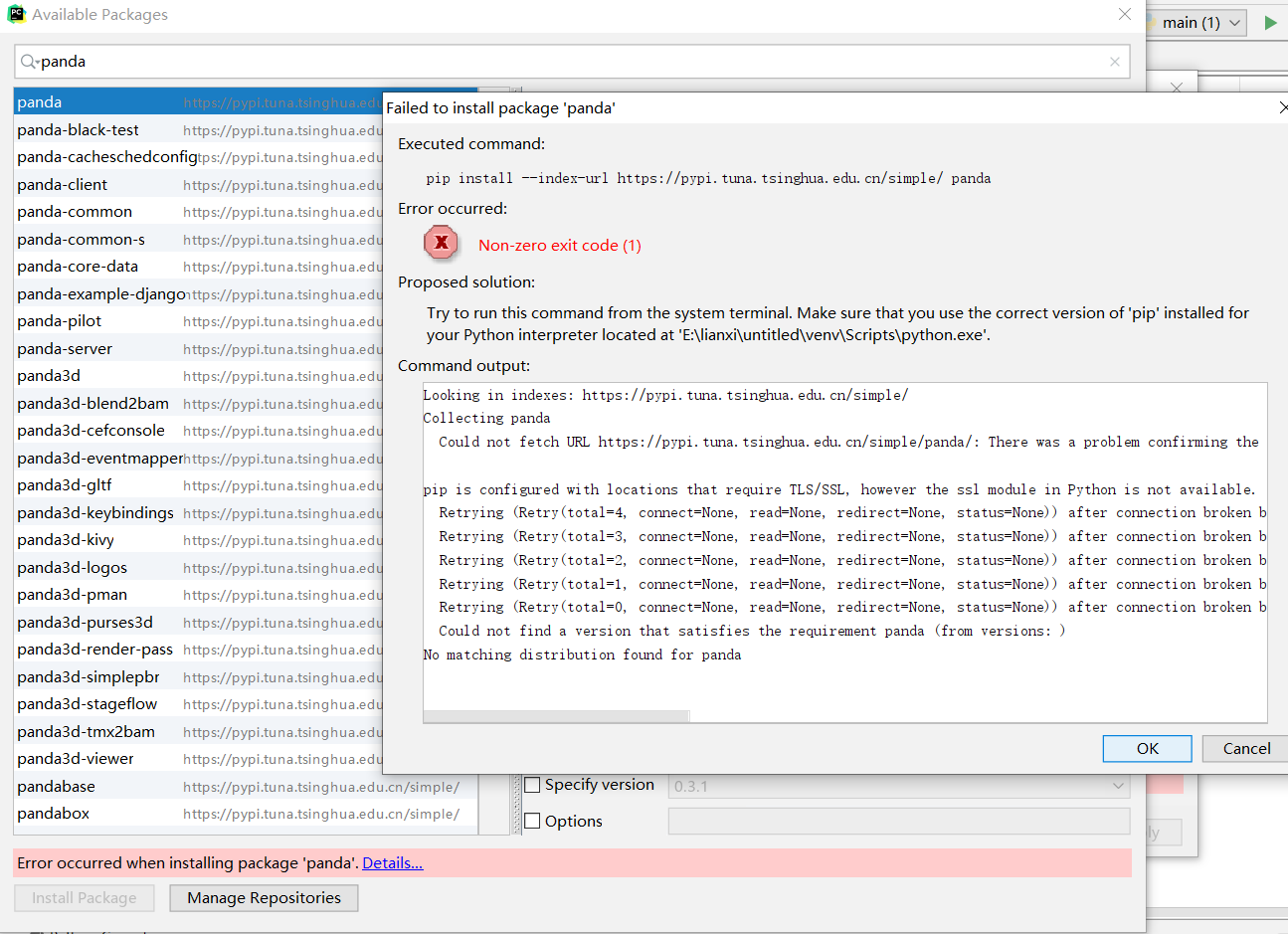The height and width of the screenshot is (934, 1288).
Task: Click the Install Package button
Action: pyautogui.click(x=84, y=898)
